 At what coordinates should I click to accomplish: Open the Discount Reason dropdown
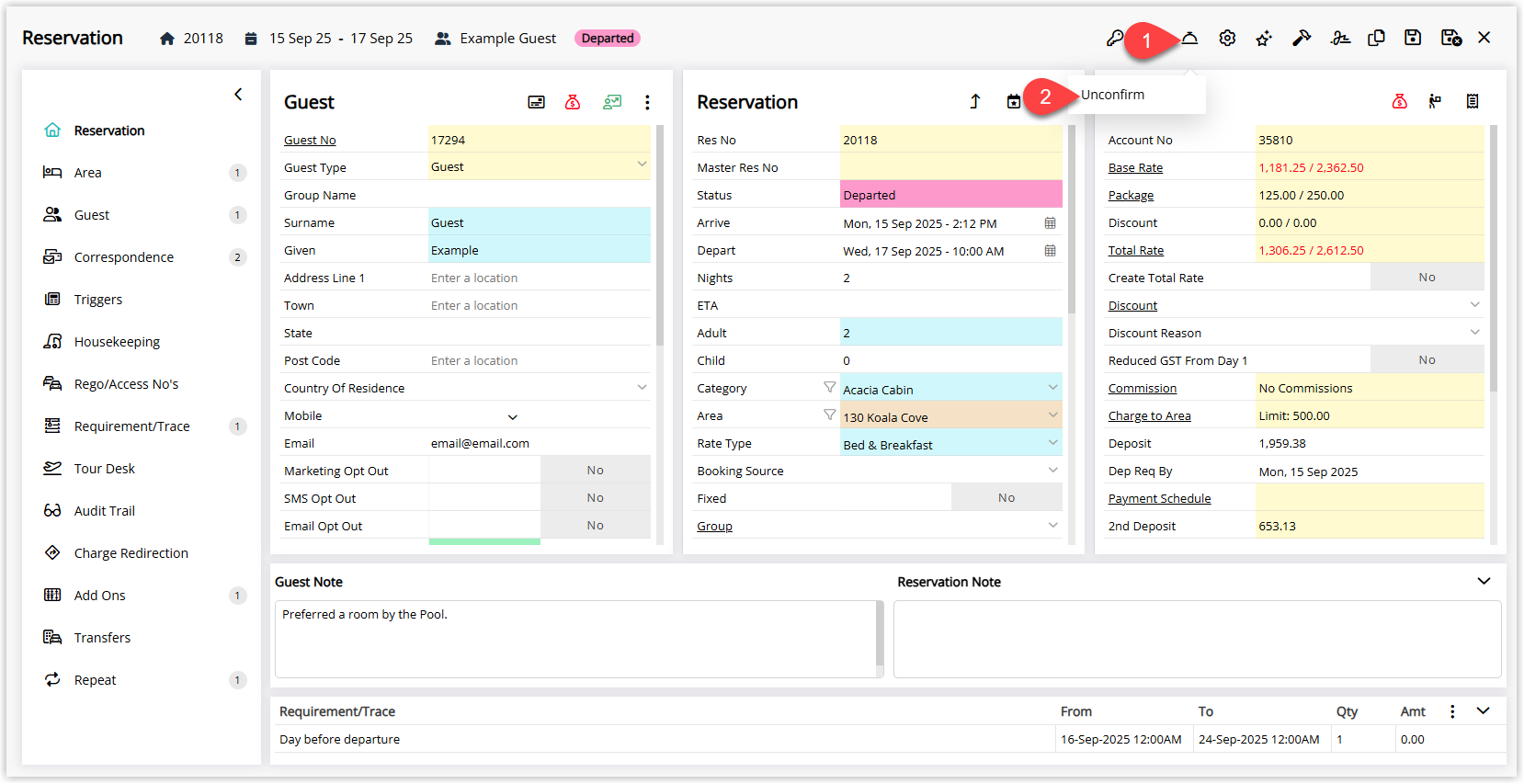click(x=1474, y=332)
